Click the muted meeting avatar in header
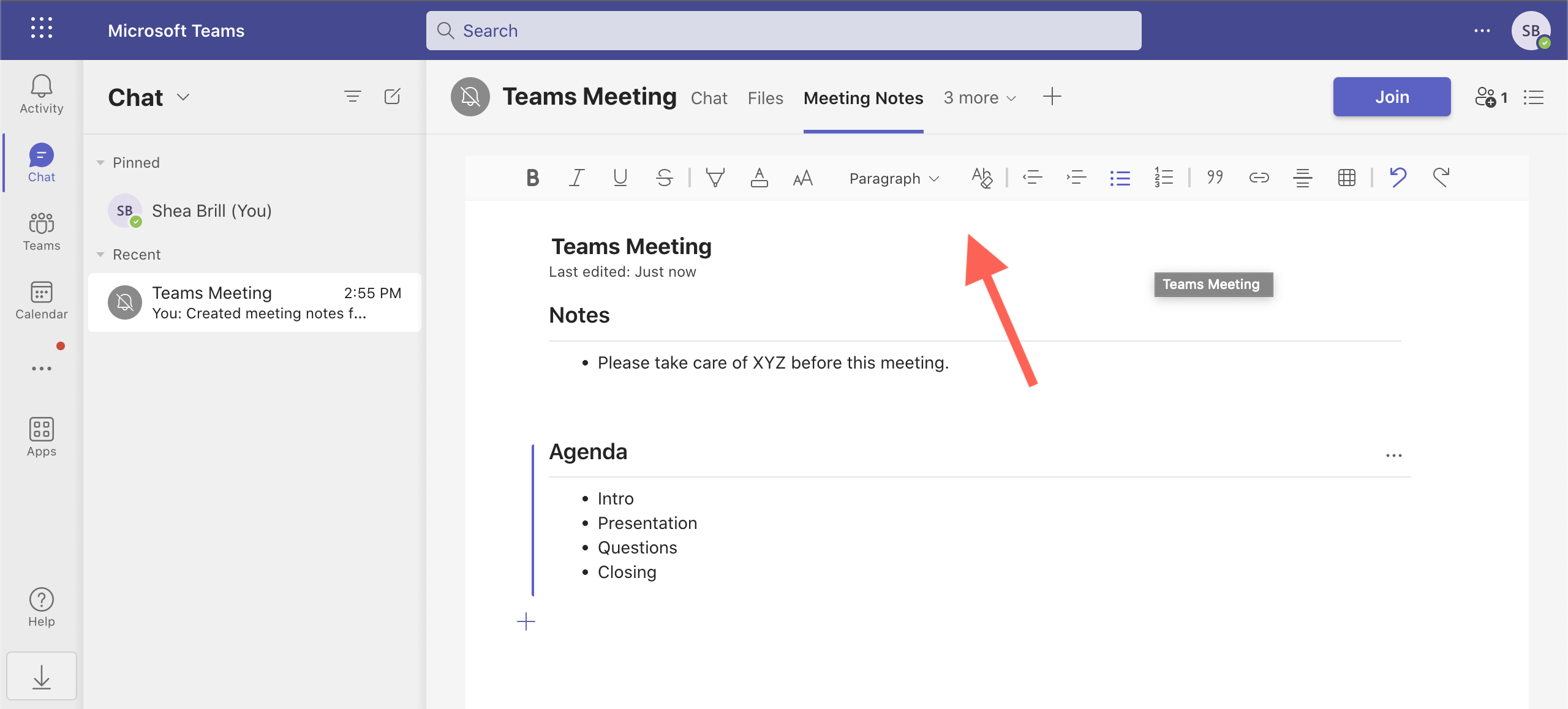This screenshot has height=709, width=1568. [470, 97]
